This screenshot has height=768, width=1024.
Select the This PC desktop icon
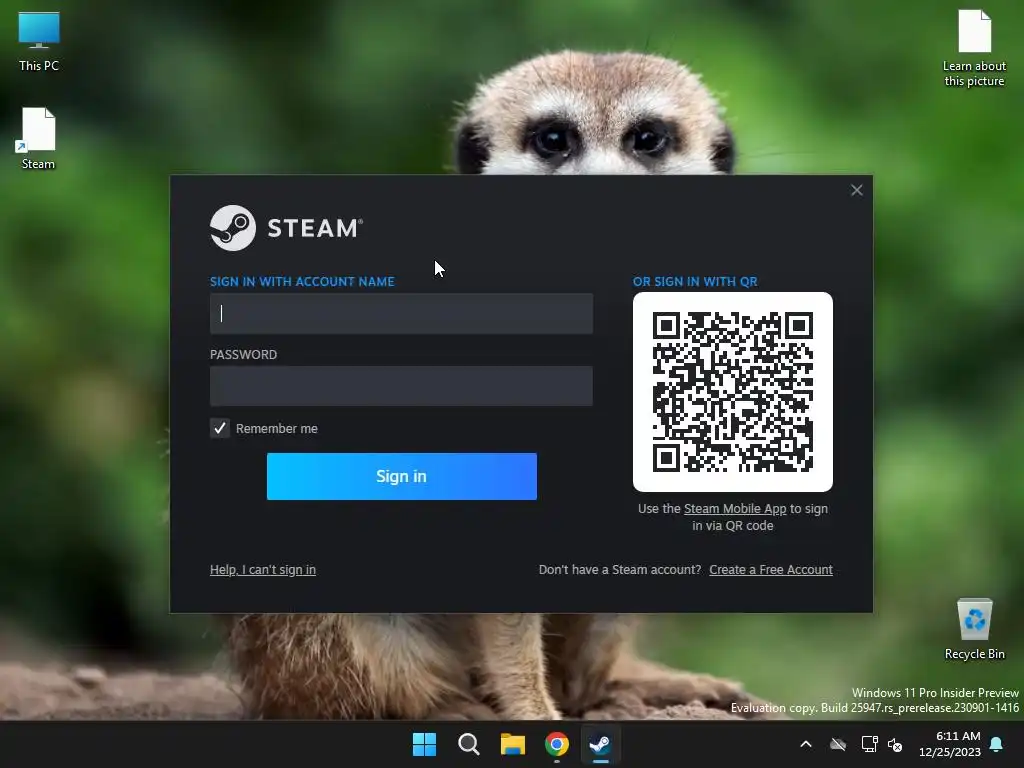point(39,41)
